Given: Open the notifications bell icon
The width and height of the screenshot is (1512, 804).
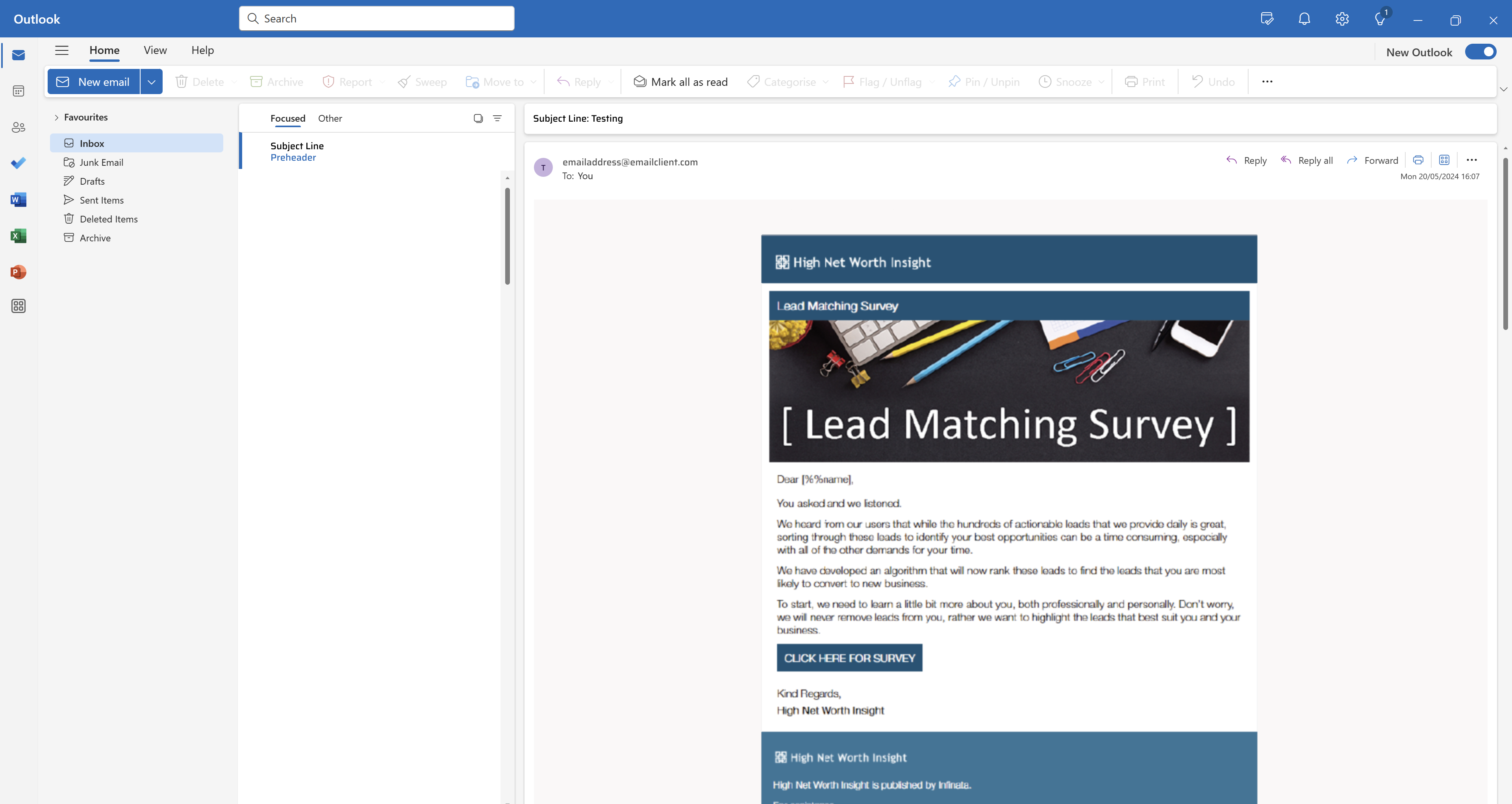Looking at the screenshot, I should (x=1304, y=19).
